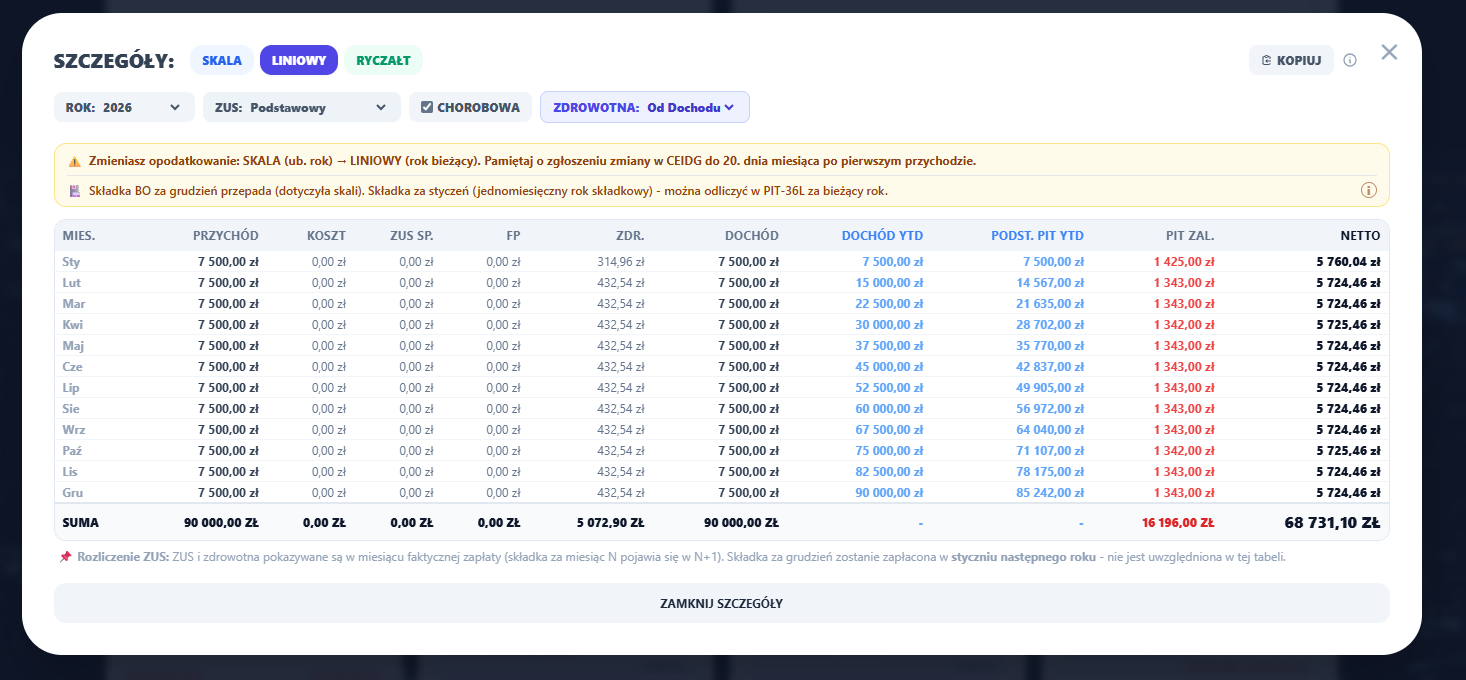Copy details with the KOPIUJ button

click(1292, 60)
